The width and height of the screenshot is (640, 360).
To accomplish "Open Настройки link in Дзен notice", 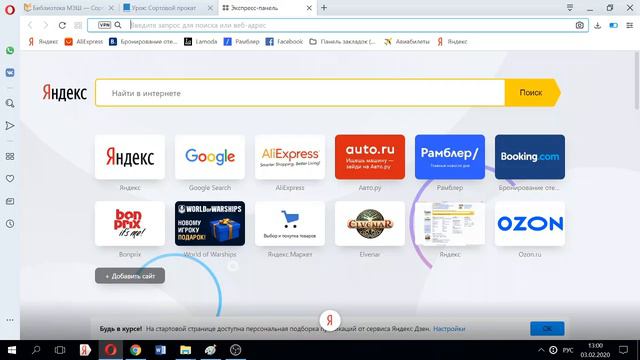I will [x=449, y=329].
